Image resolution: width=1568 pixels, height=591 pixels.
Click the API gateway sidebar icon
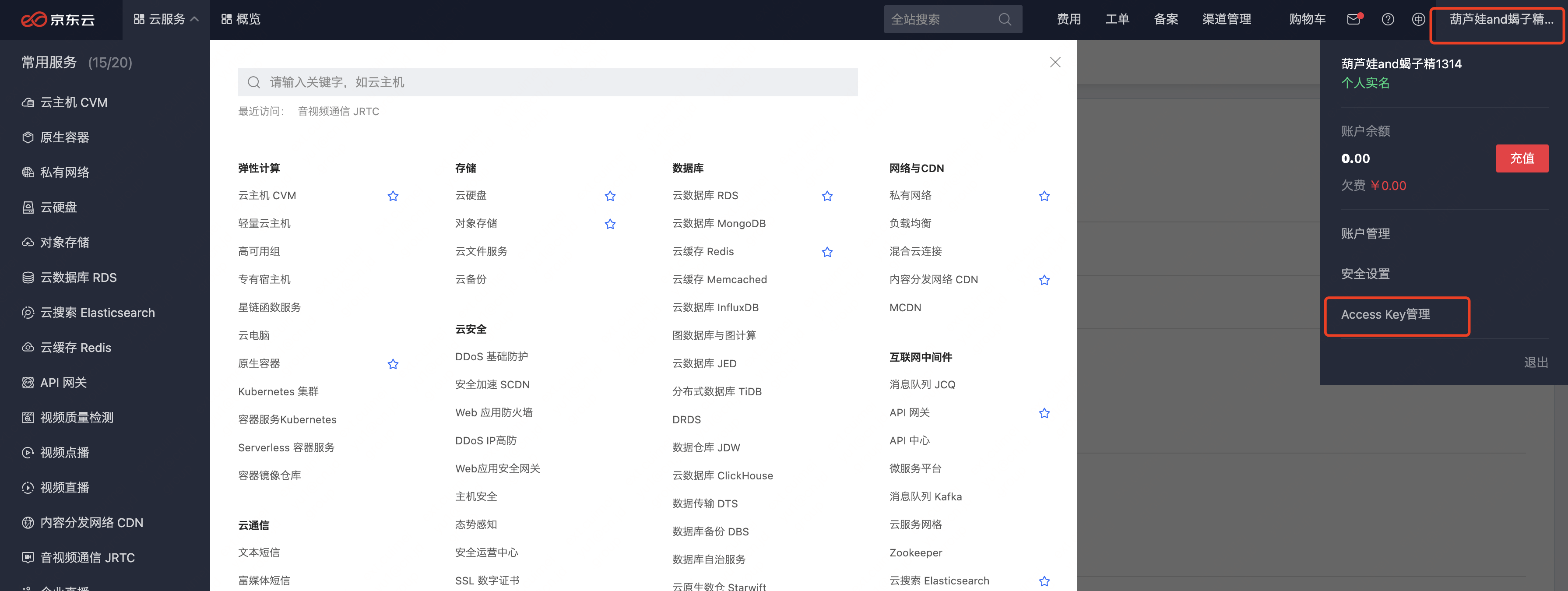(x=28, y=383)
